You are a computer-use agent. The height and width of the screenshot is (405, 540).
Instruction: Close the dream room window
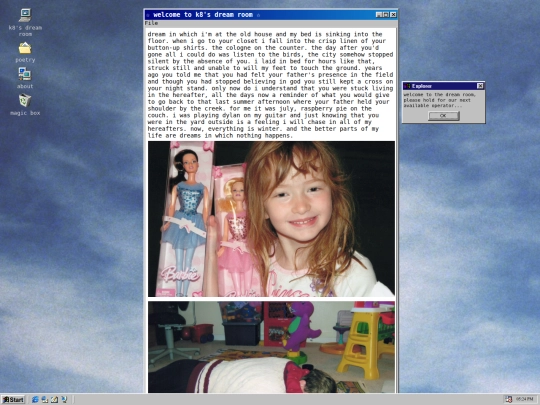click(393, 14)
